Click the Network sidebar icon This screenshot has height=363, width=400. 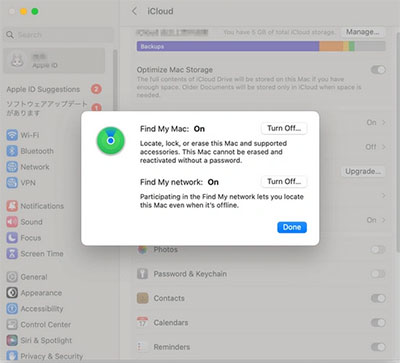[x=12, y=167]
